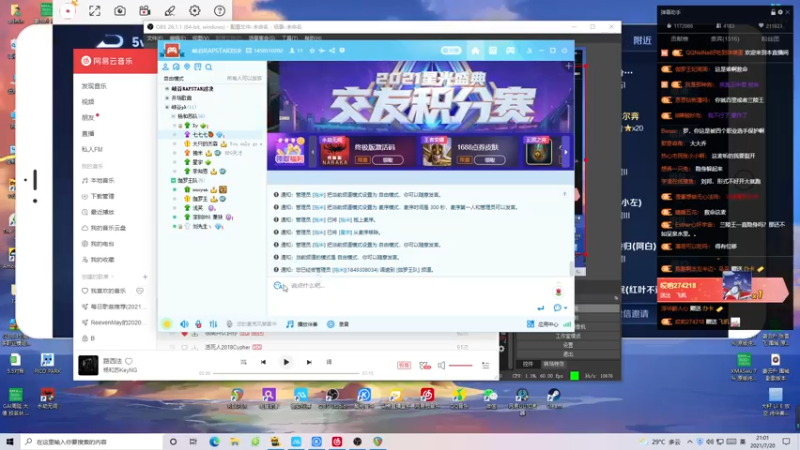Favorite the channel with the star icon
This screenshot has width=800, height=450.
click(x=312, y=51)
